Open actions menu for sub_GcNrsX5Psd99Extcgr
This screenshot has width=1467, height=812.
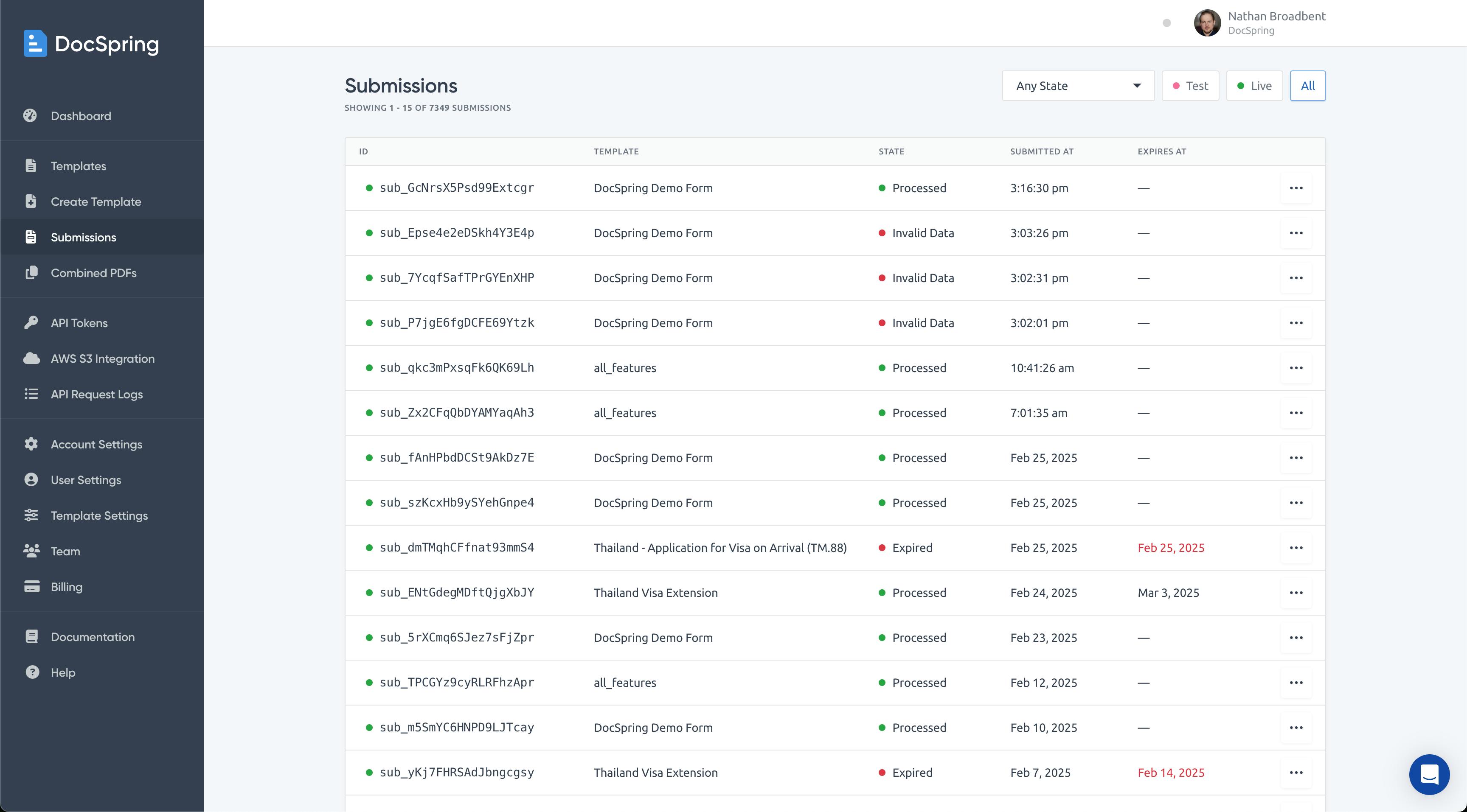1296,188
